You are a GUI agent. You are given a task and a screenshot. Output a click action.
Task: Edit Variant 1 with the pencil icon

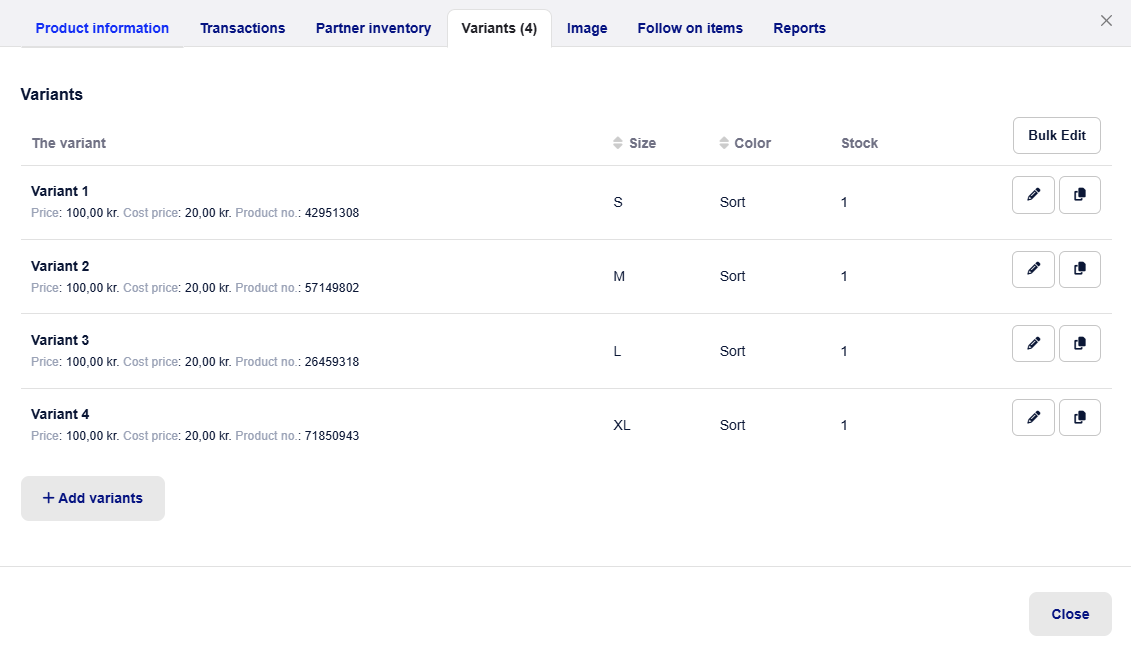(x=1033, y=195)
